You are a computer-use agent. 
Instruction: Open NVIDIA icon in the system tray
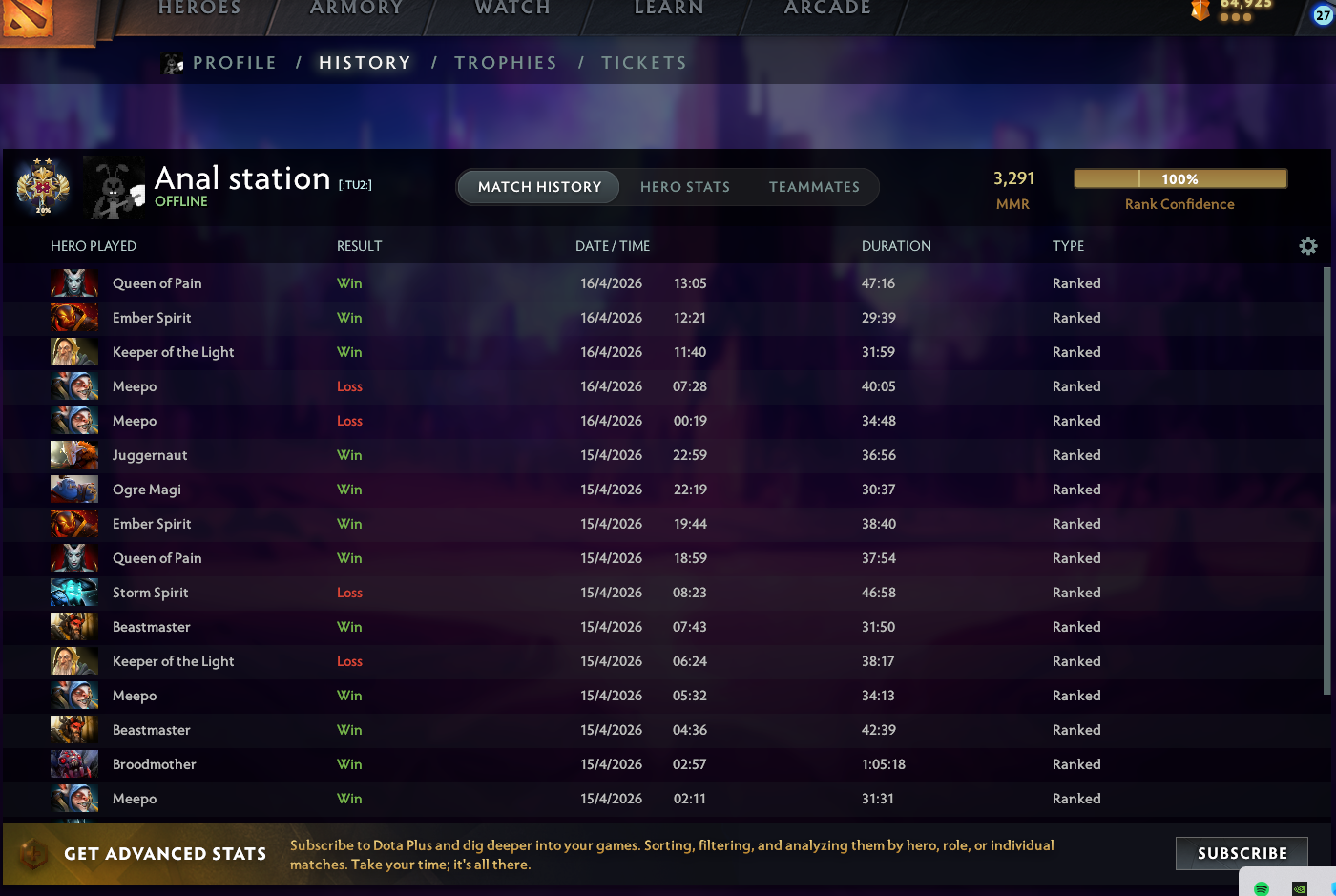[1299, 888]
